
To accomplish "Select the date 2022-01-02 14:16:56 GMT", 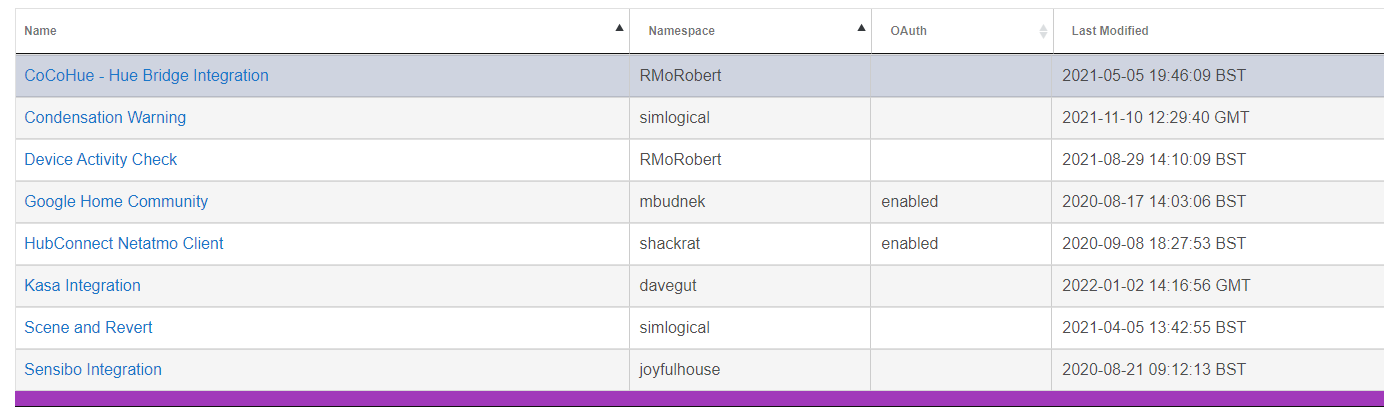I will tap(1156, 286).
